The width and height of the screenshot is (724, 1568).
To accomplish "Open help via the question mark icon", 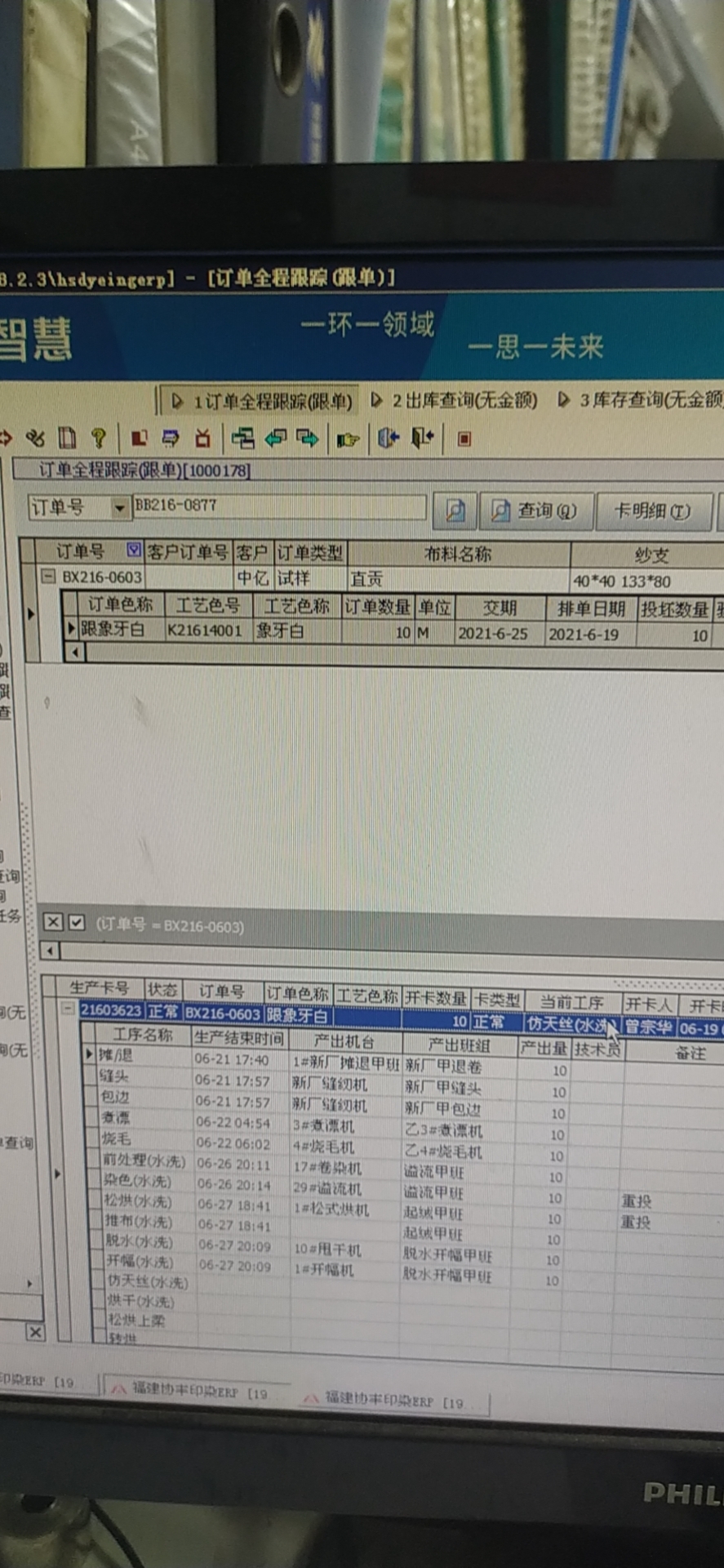I will click(99, 439).
